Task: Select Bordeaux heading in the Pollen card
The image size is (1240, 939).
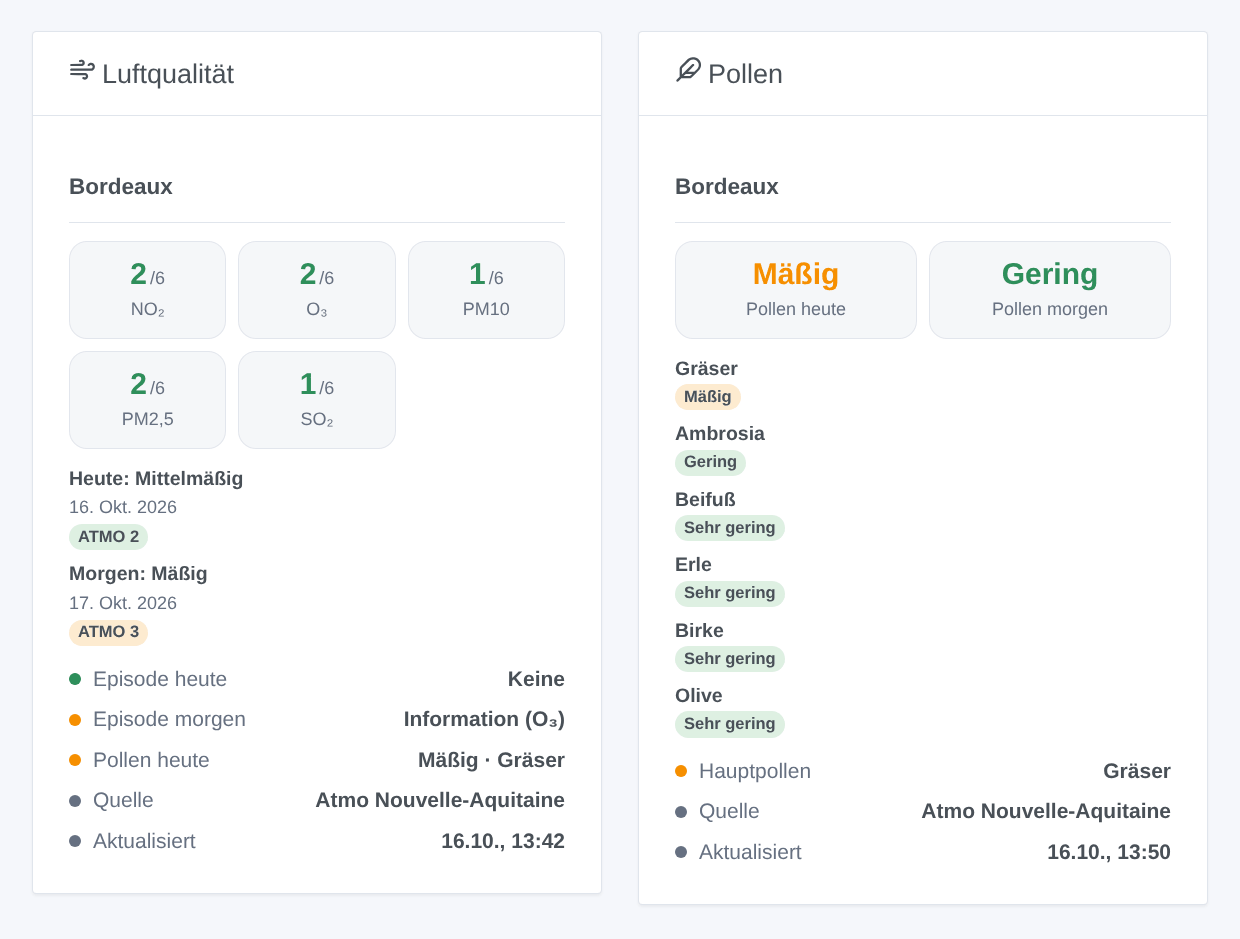Action: (x=727, y=187)
